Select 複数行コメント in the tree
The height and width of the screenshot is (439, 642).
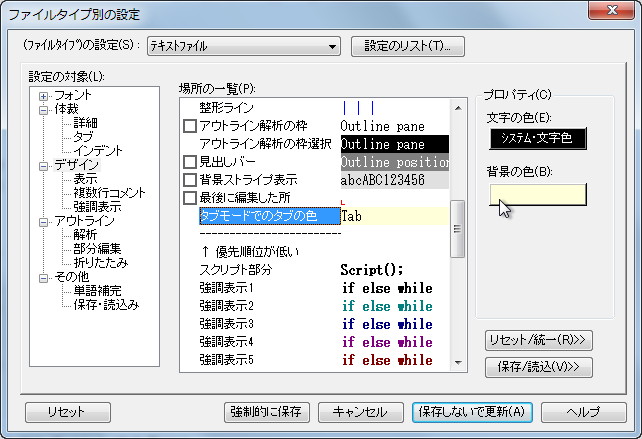(109, 192)
